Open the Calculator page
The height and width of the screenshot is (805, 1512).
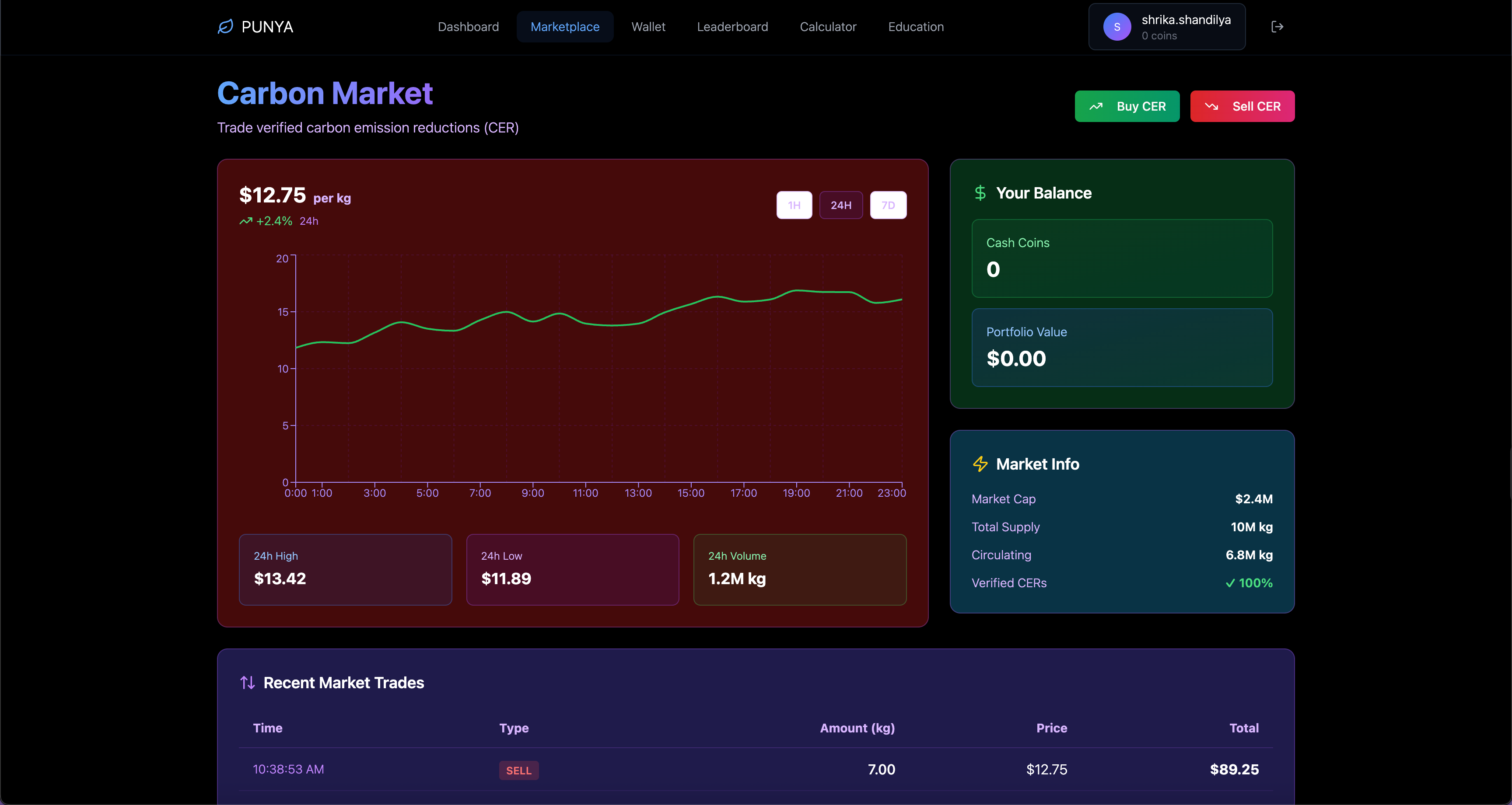pos(828,26)
